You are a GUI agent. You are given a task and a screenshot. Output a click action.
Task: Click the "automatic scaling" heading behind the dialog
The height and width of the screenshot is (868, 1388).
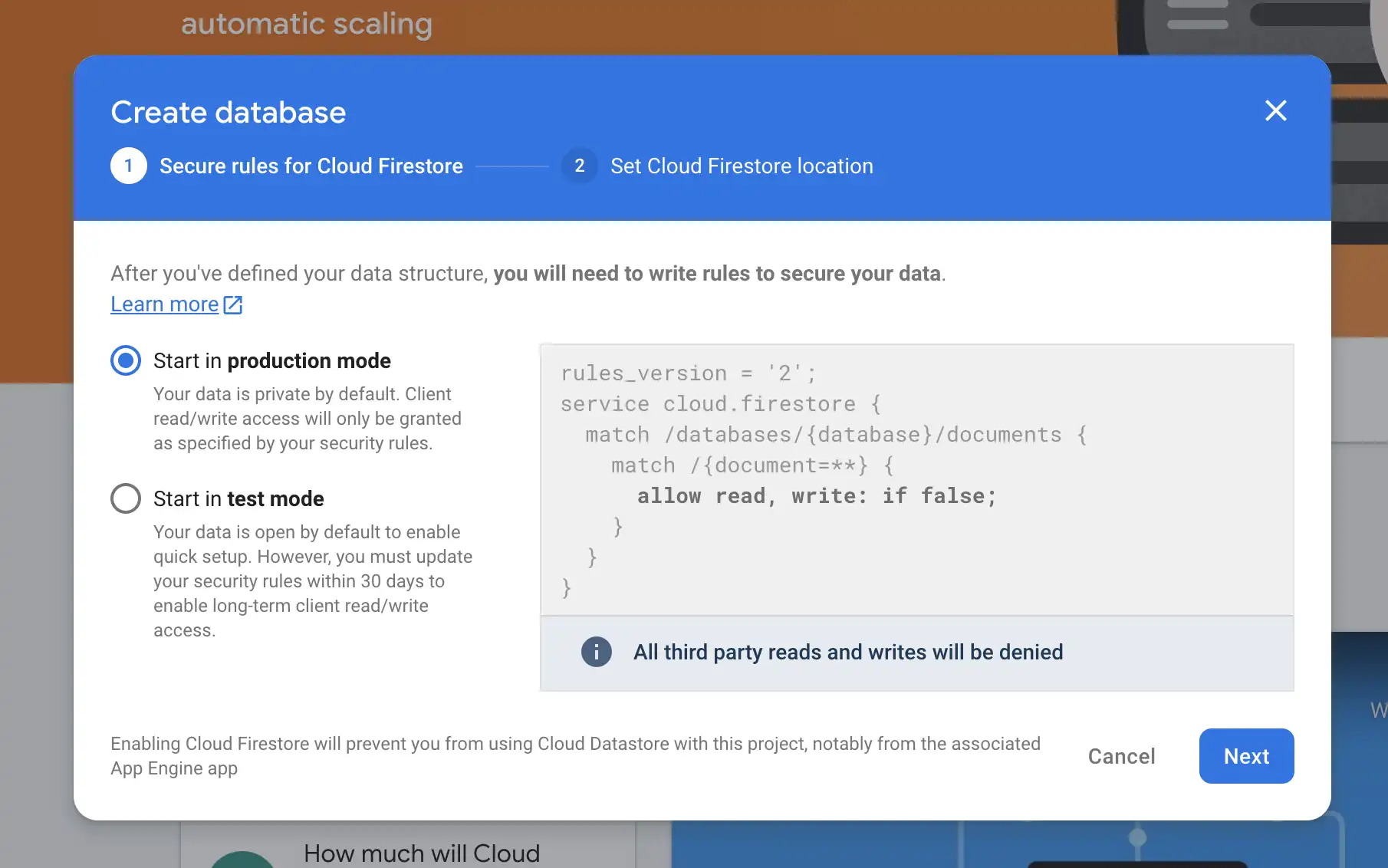point(306,24)
